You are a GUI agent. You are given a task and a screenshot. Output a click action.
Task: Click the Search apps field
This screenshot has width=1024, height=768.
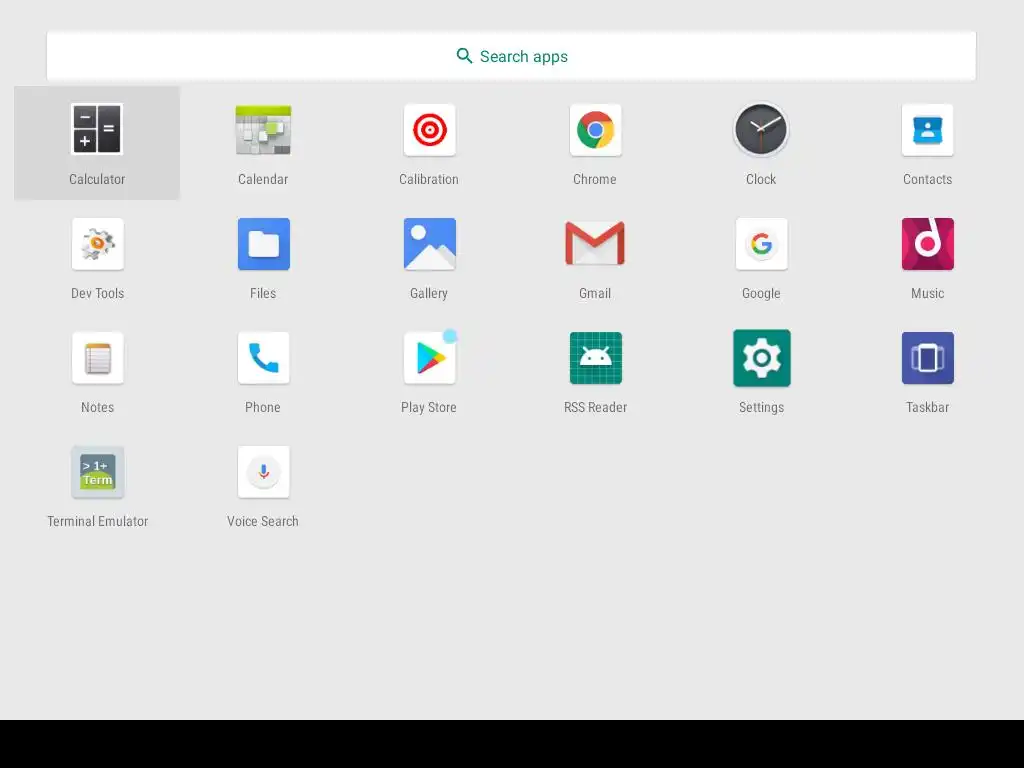(511, 56)
